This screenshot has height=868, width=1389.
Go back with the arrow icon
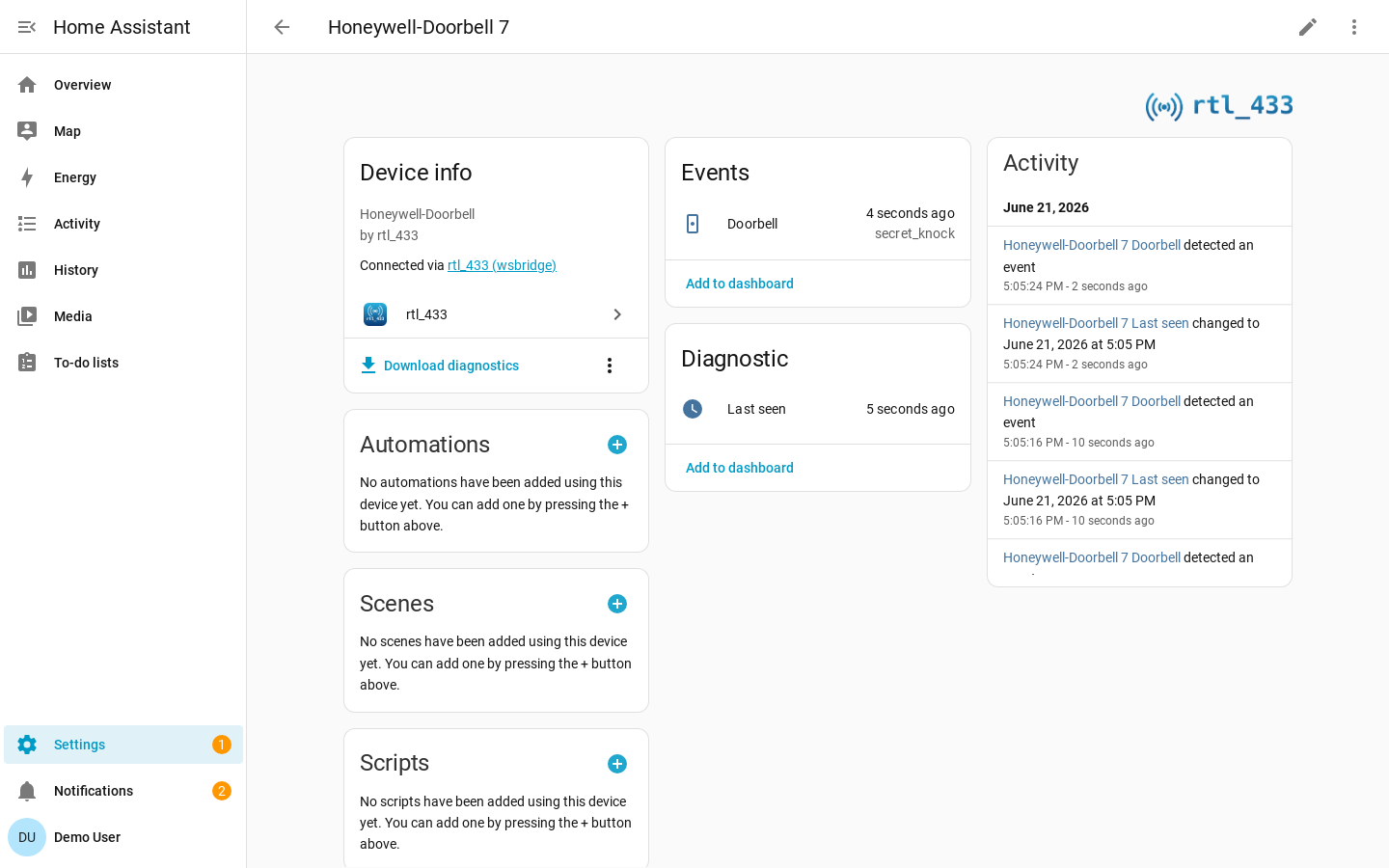(x=282, y=27)
